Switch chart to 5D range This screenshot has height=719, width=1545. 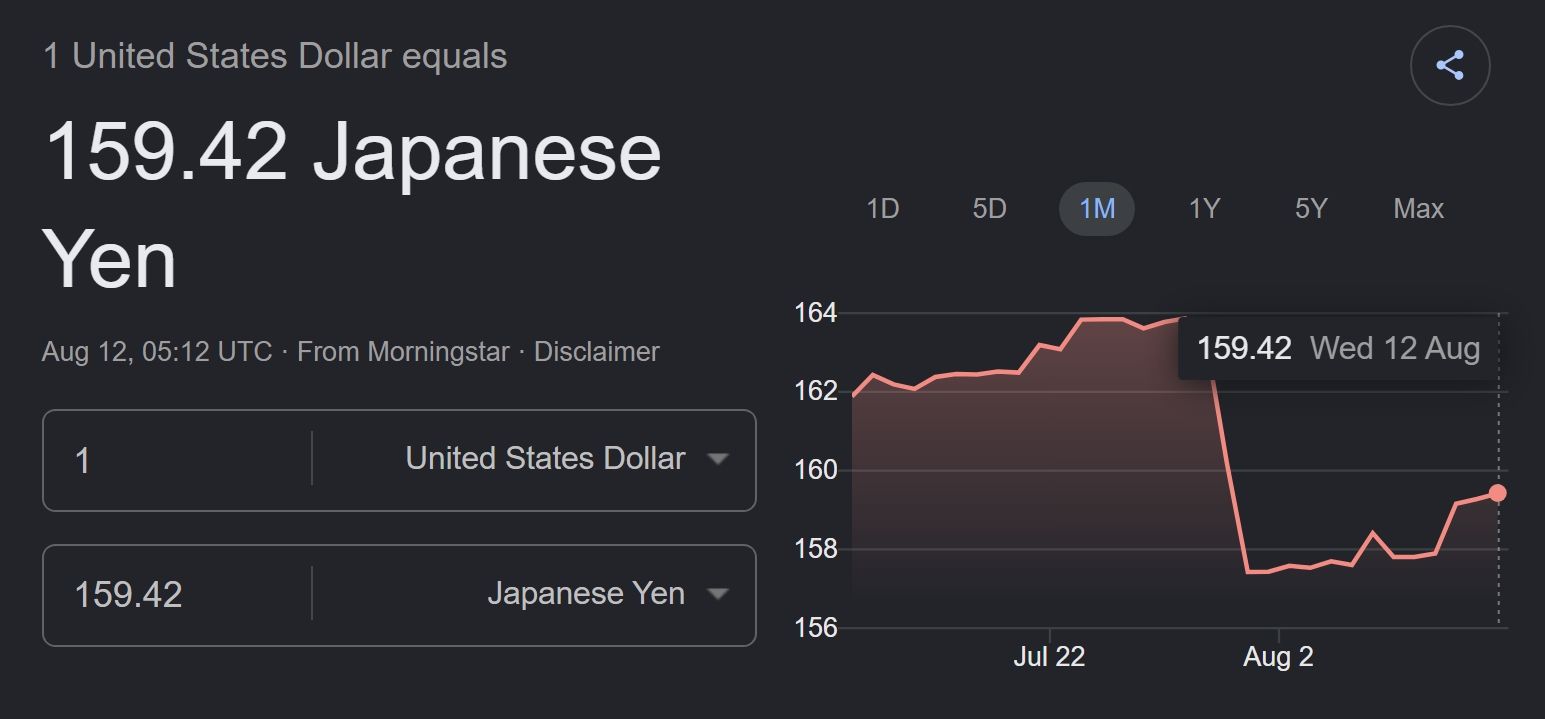(989, 209)
